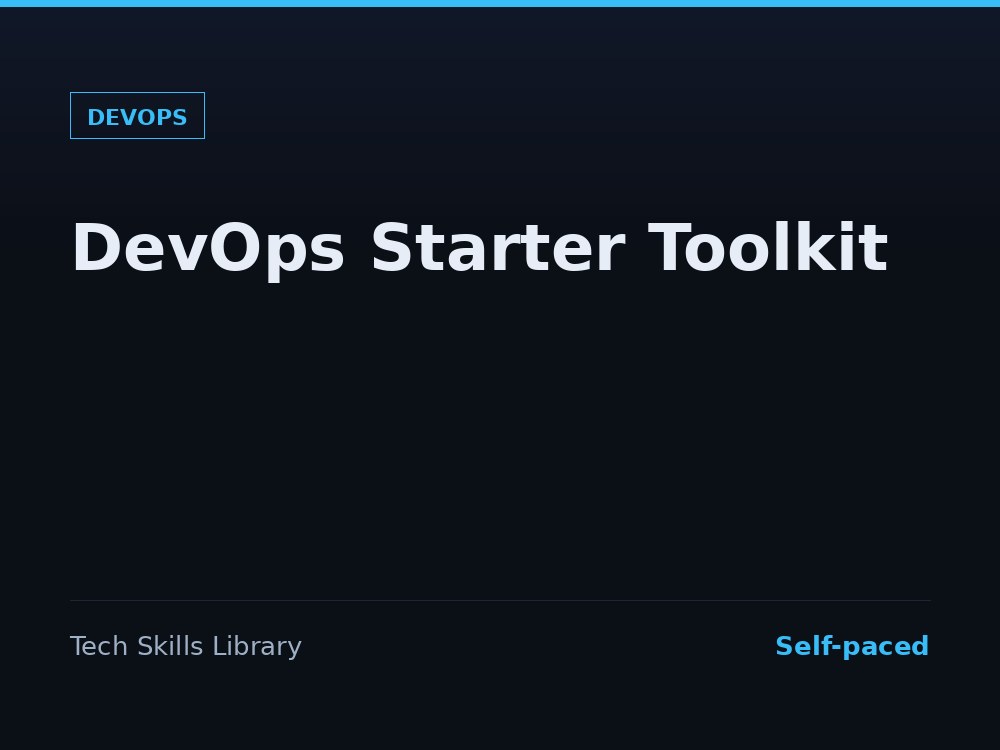Click the Self-paced label

(x=852, y=647)
